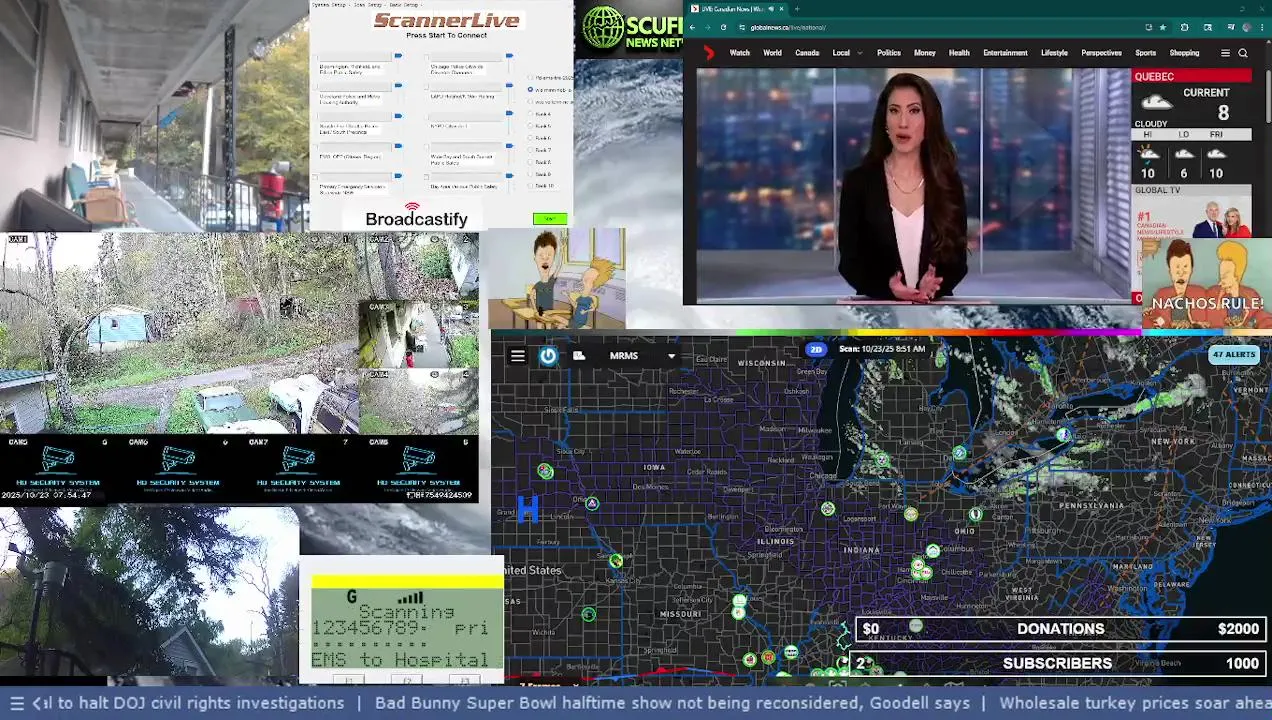Open the browser extensions icon
The width and height of the screenshot is (1272, 720).
click(1184, 27)
